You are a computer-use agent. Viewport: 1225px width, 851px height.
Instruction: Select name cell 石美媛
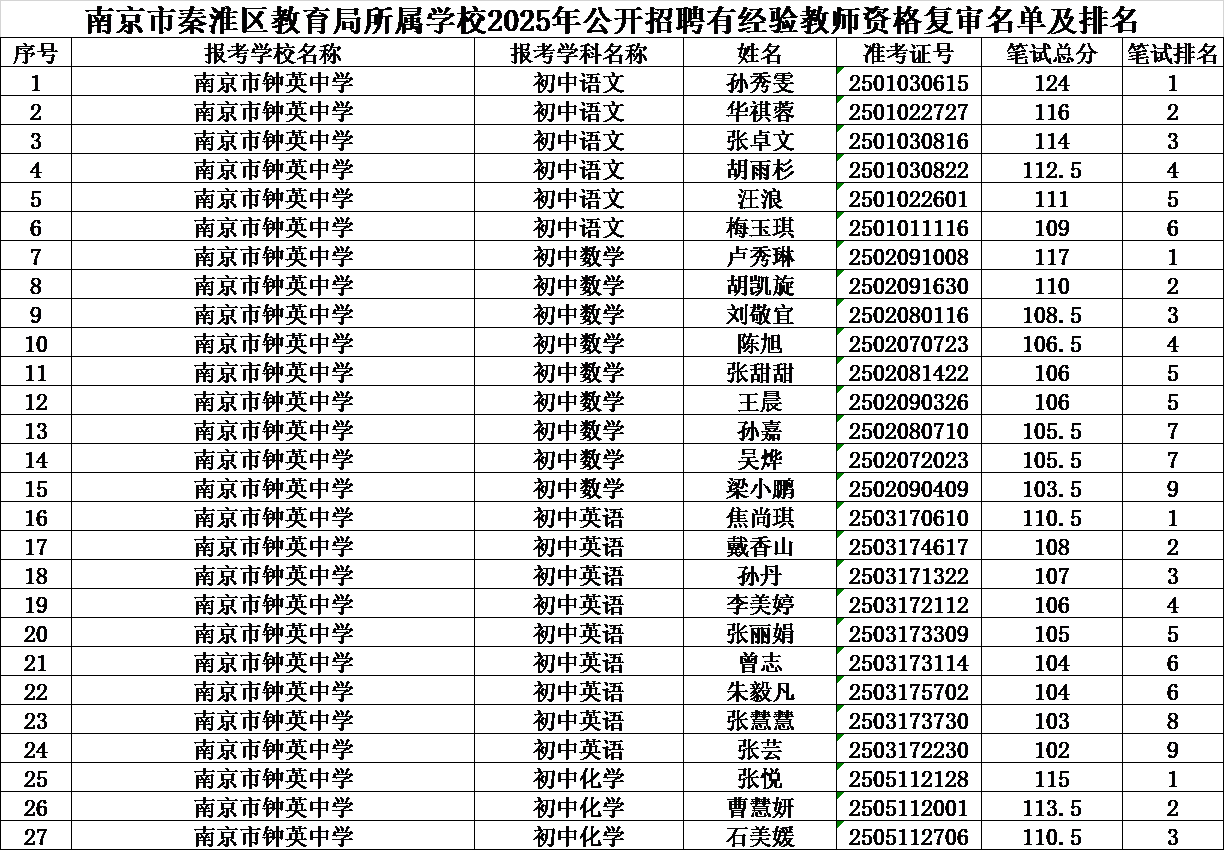coord(759,837)
